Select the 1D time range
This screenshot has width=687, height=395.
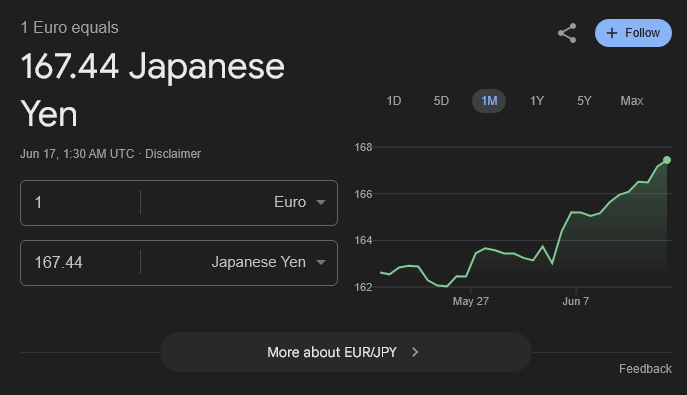click(393, 101)
